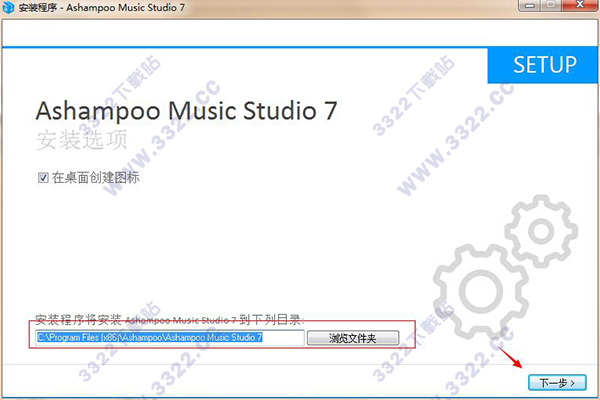Click the installer icon in title bar
The image size is (600, 400).
tap(8, 7)
